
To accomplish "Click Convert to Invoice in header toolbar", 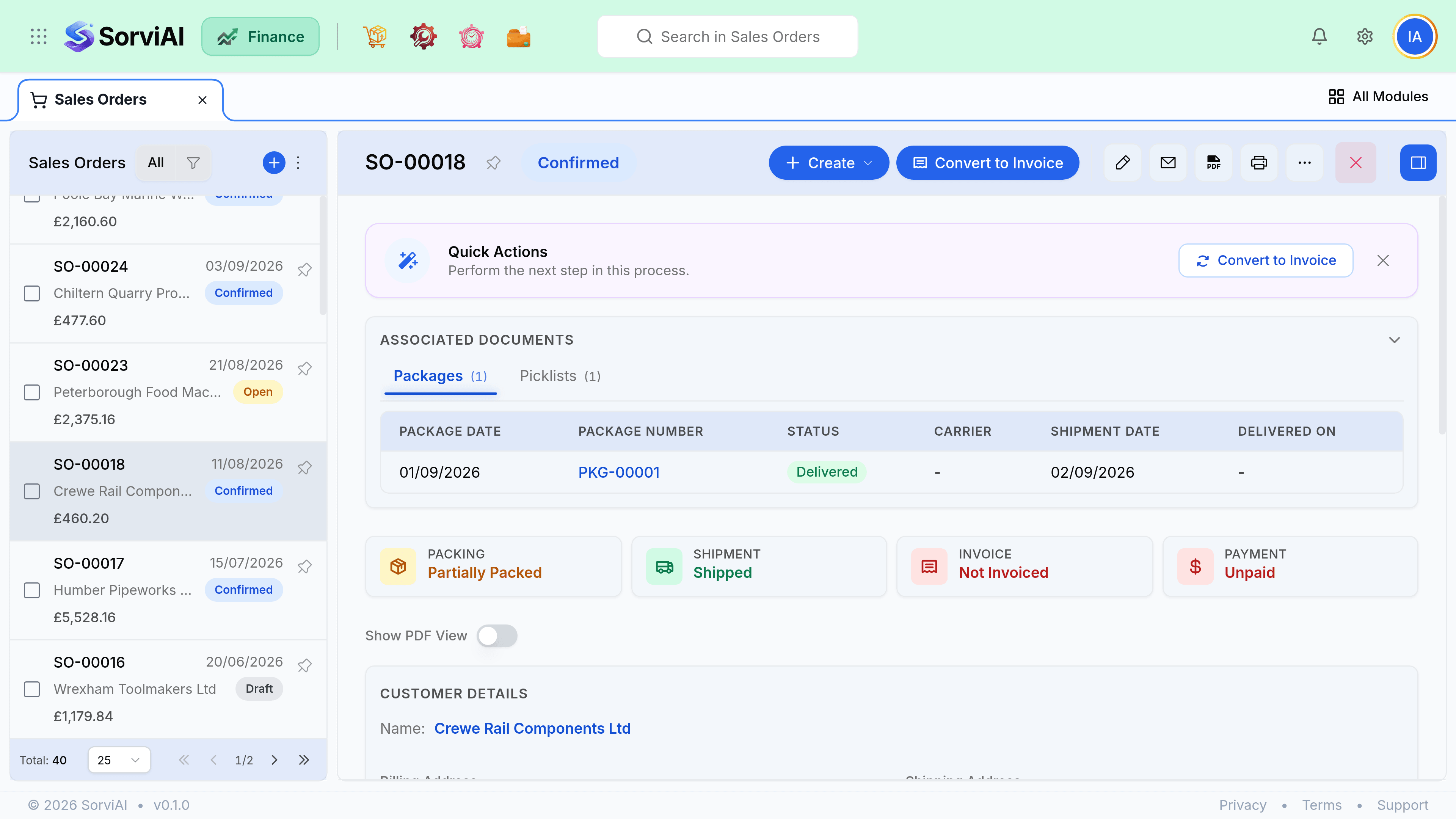I will coord(987,163).
